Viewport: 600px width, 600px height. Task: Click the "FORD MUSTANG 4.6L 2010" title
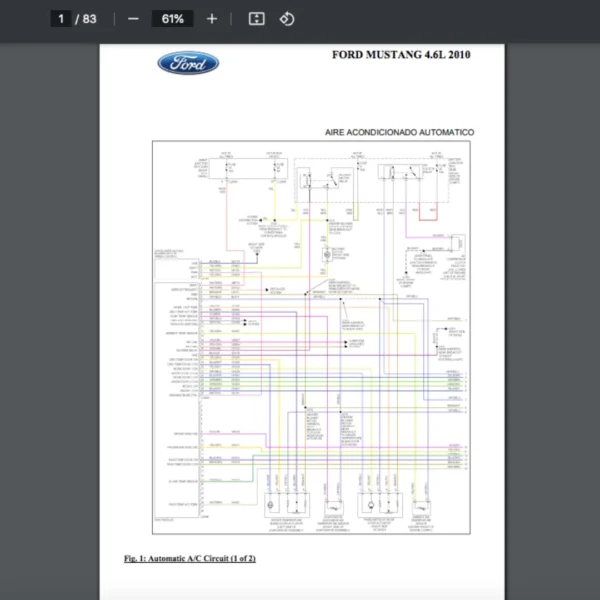point(400,54)
